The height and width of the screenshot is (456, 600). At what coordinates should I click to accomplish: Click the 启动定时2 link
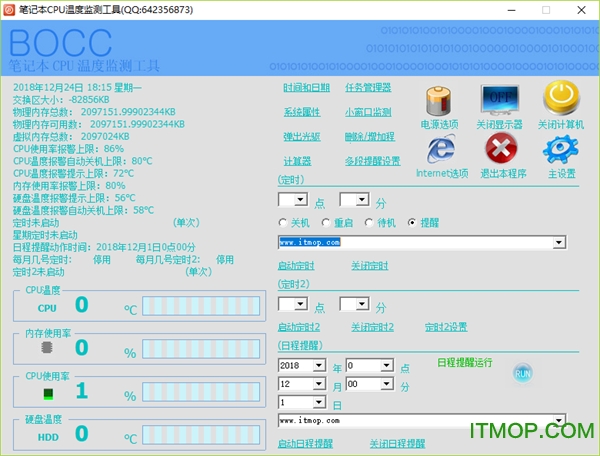pos(299,327)
